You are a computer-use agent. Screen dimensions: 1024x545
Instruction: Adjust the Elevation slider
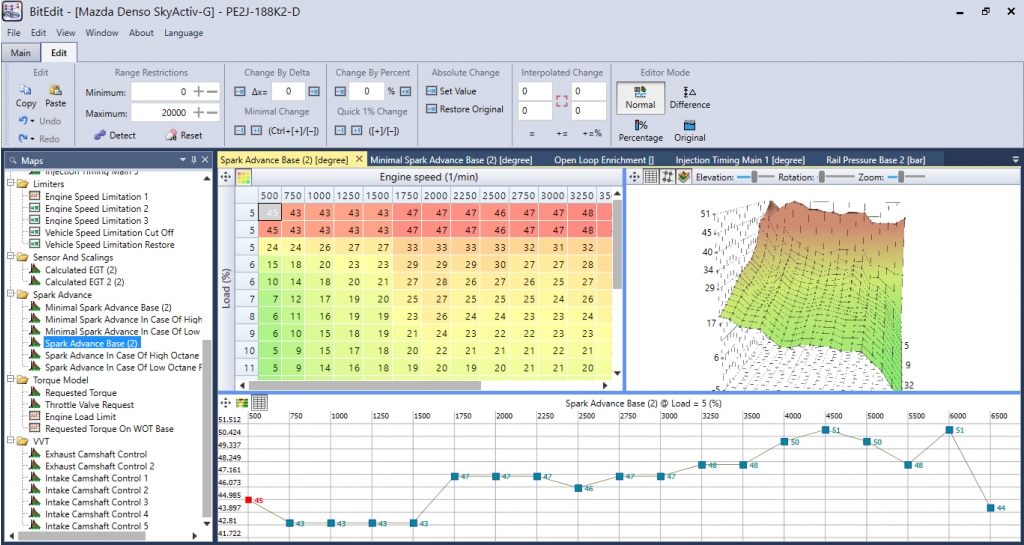click(x=755, y=177)
